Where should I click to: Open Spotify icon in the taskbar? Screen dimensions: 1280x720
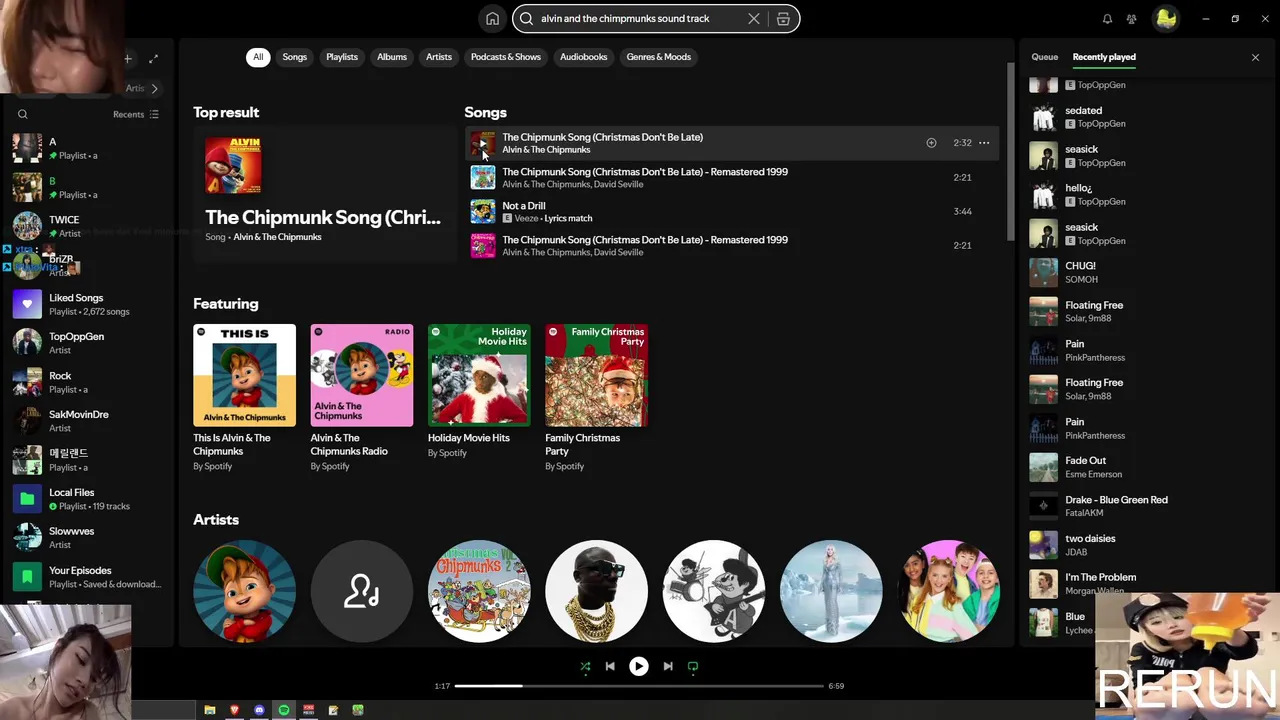284,710
